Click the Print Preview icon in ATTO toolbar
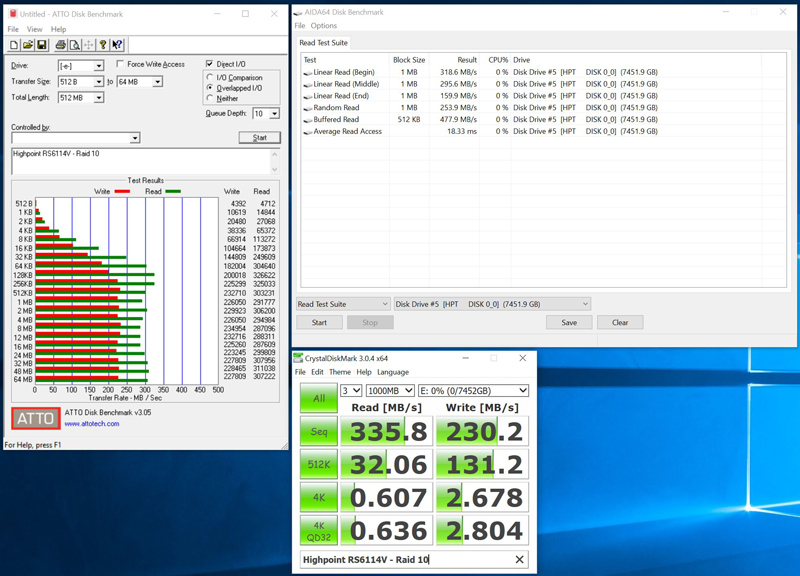 [74, 45]
